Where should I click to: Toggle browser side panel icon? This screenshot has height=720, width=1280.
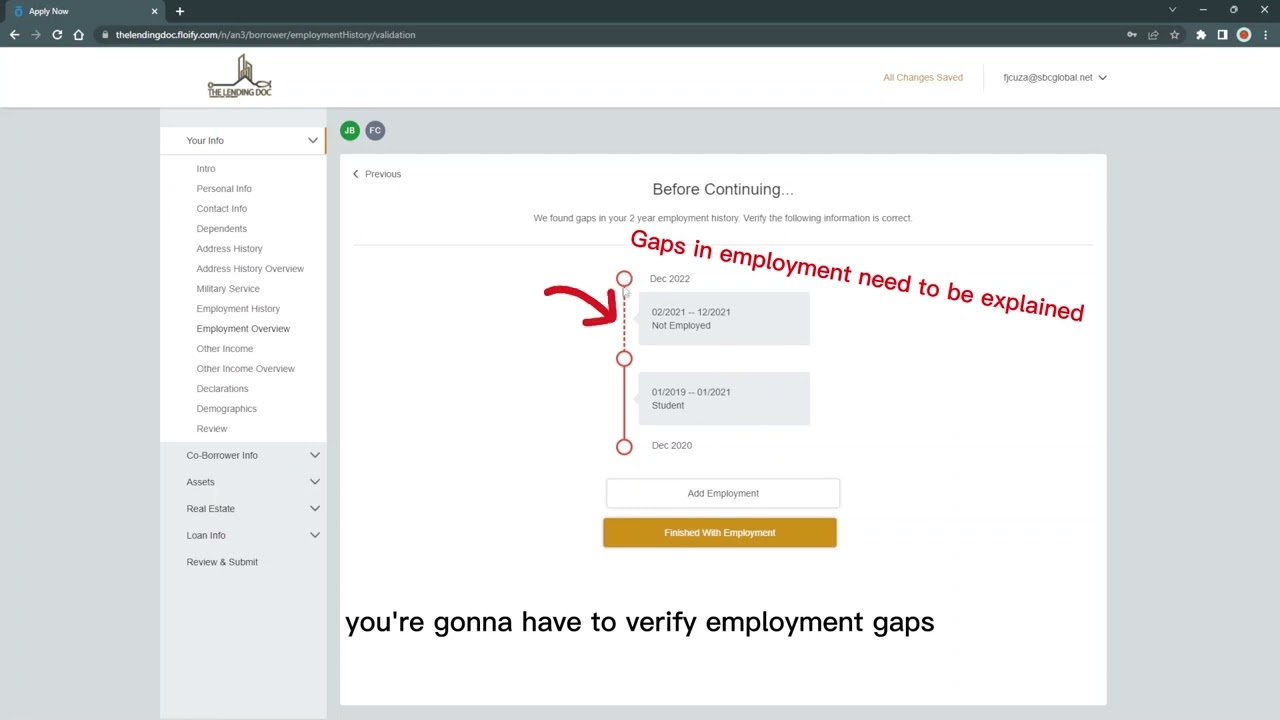pyautogui.click(x=1222, y=34)
